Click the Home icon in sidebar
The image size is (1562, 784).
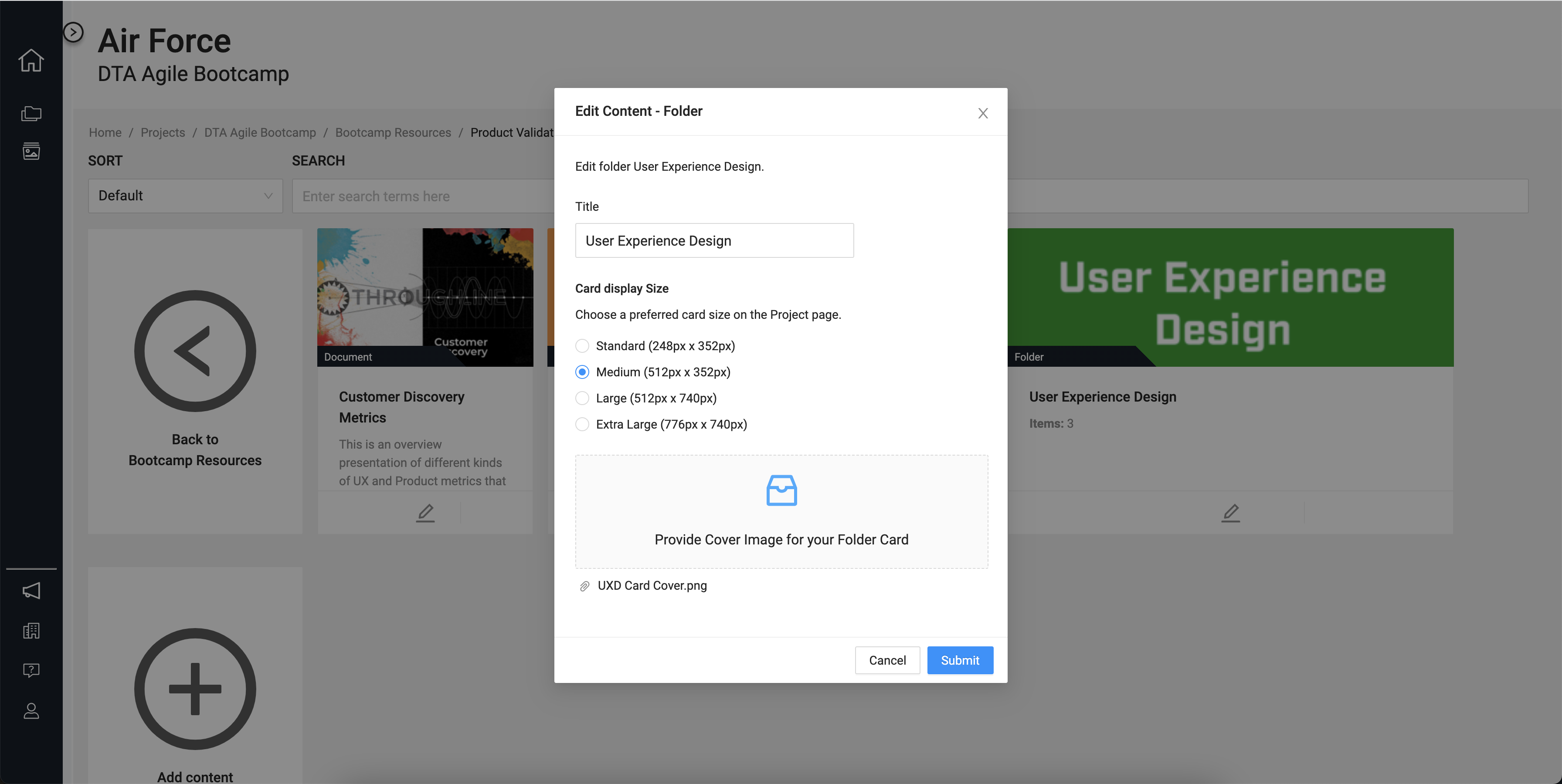tap(31, 60)
